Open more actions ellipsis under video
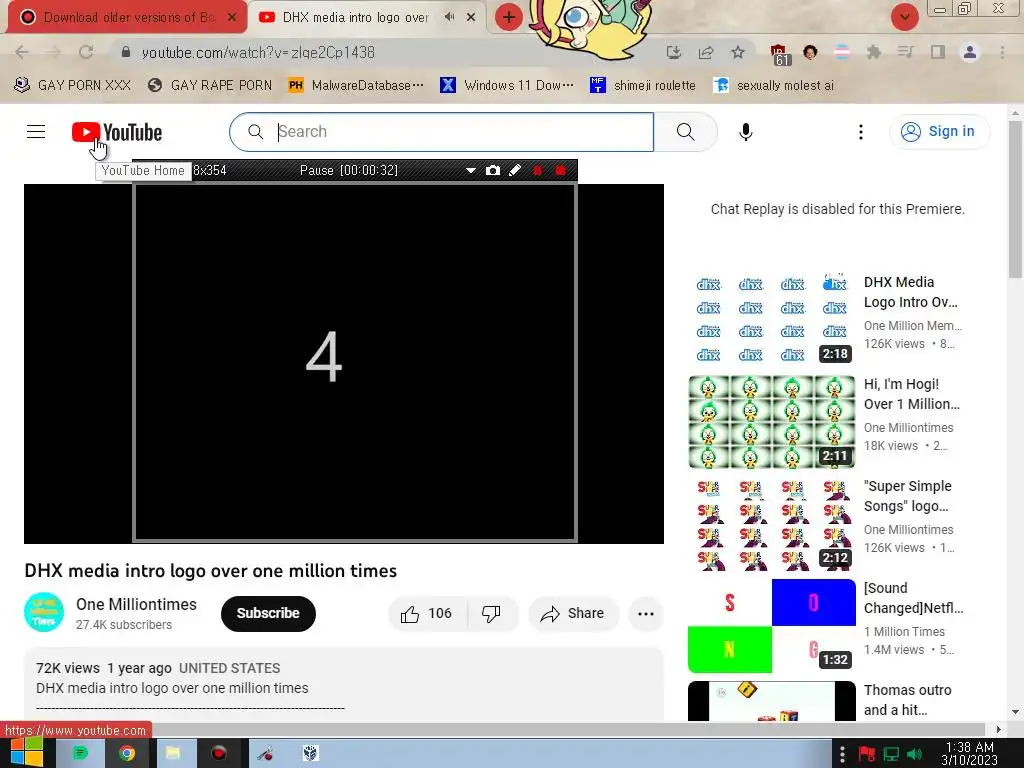This screenshot has width=1024, height=768. click(646, 613)
